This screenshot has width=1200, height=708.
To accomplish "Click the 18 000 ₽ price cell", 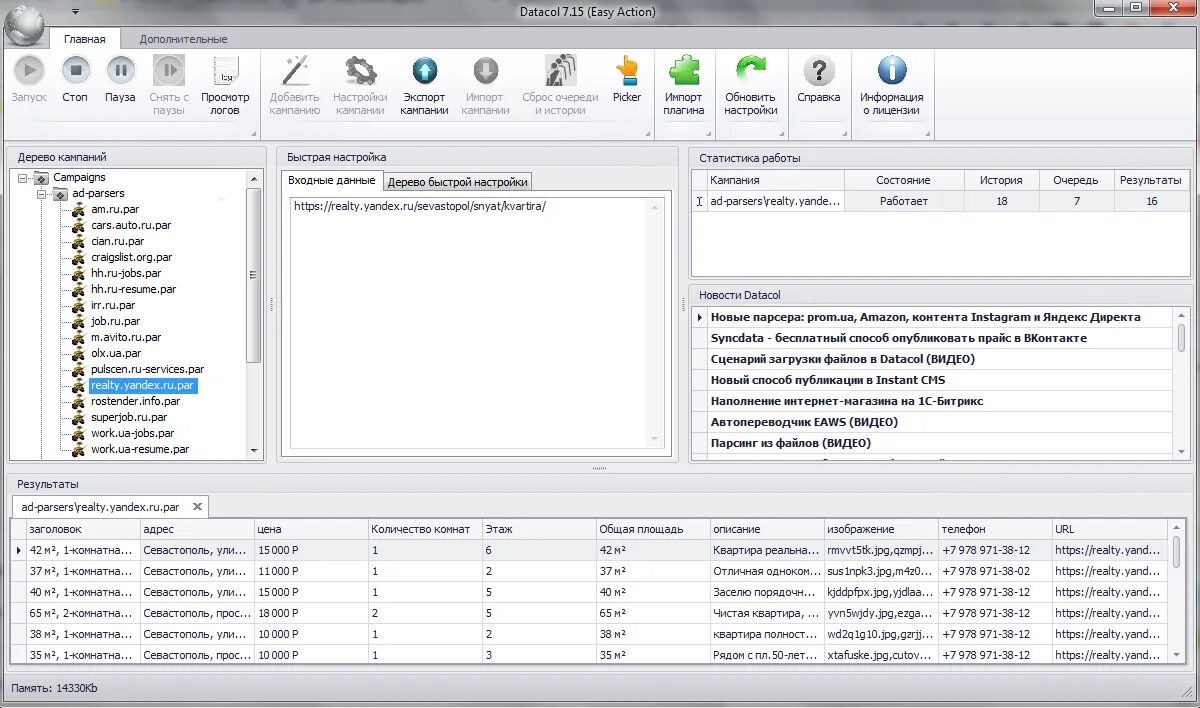I will [x=311, y=613].
